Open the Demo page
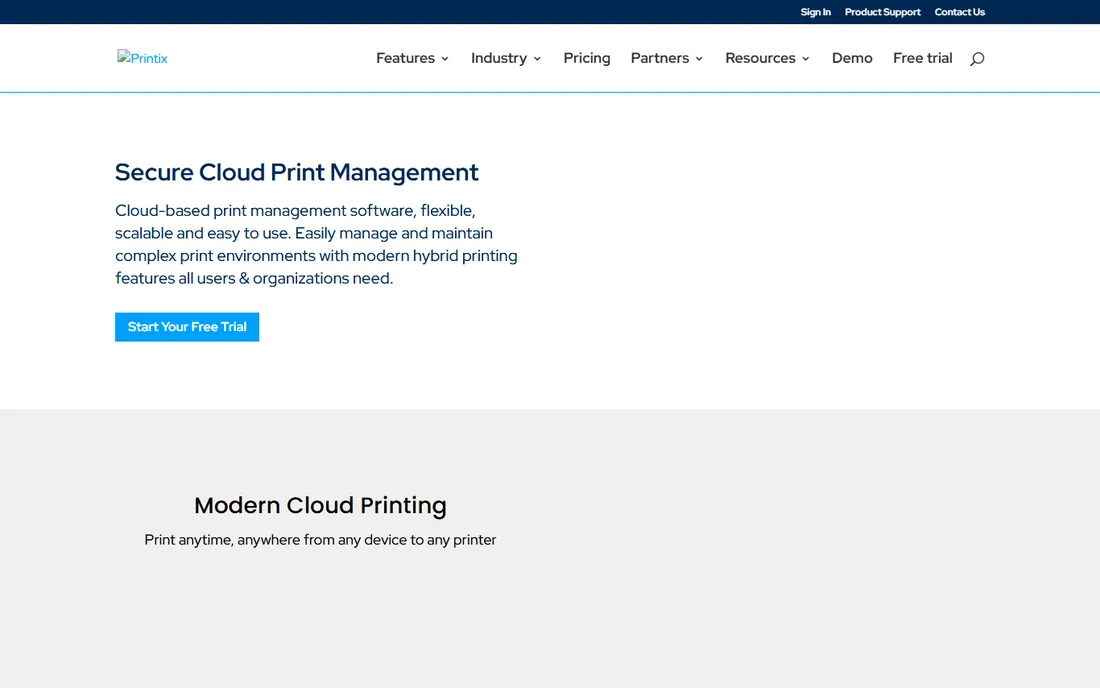The image size is (1100, 688). (x=852, y=58)
